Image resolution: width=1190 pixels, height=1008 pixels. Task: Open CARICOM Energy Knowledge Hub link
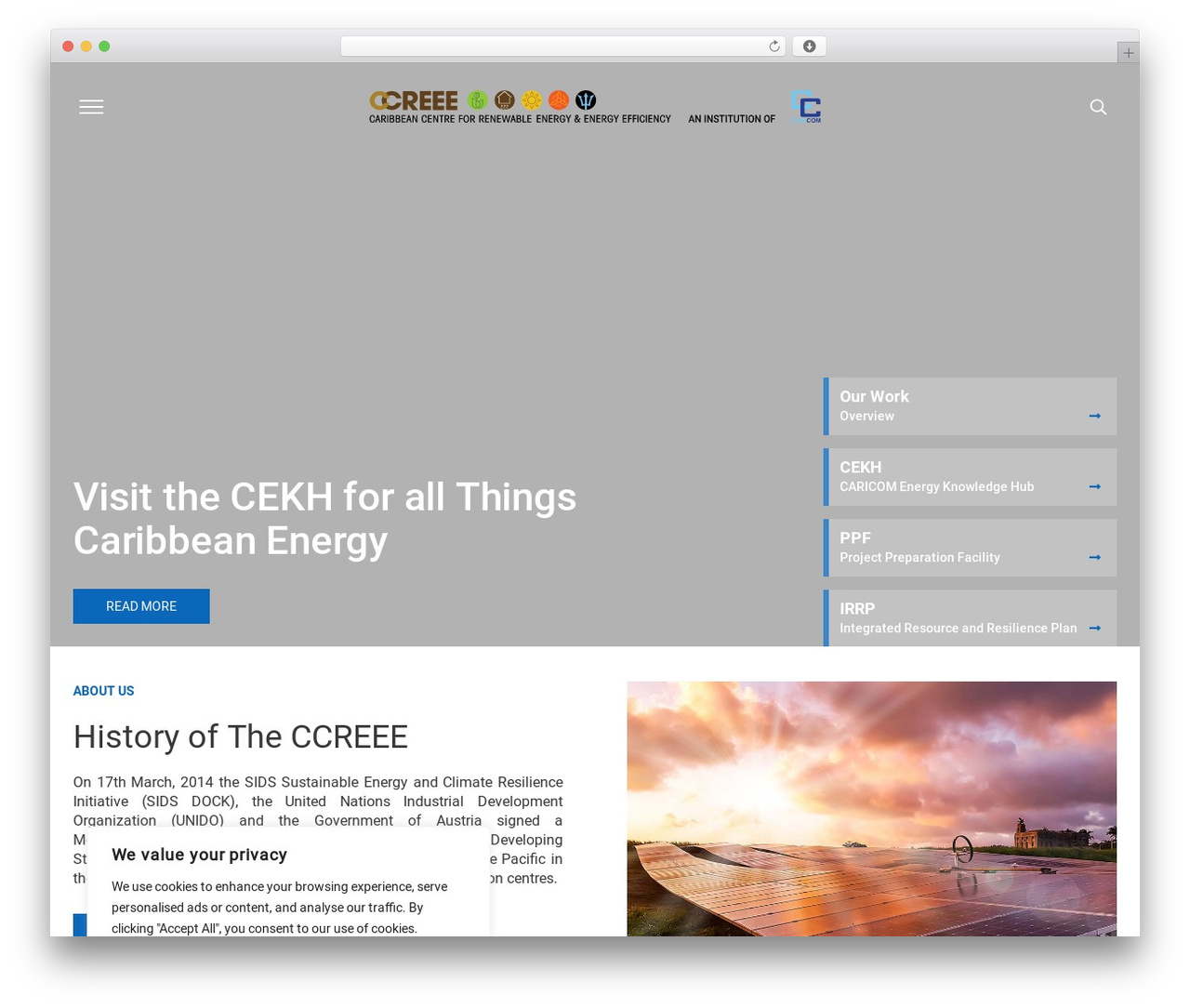970,477
